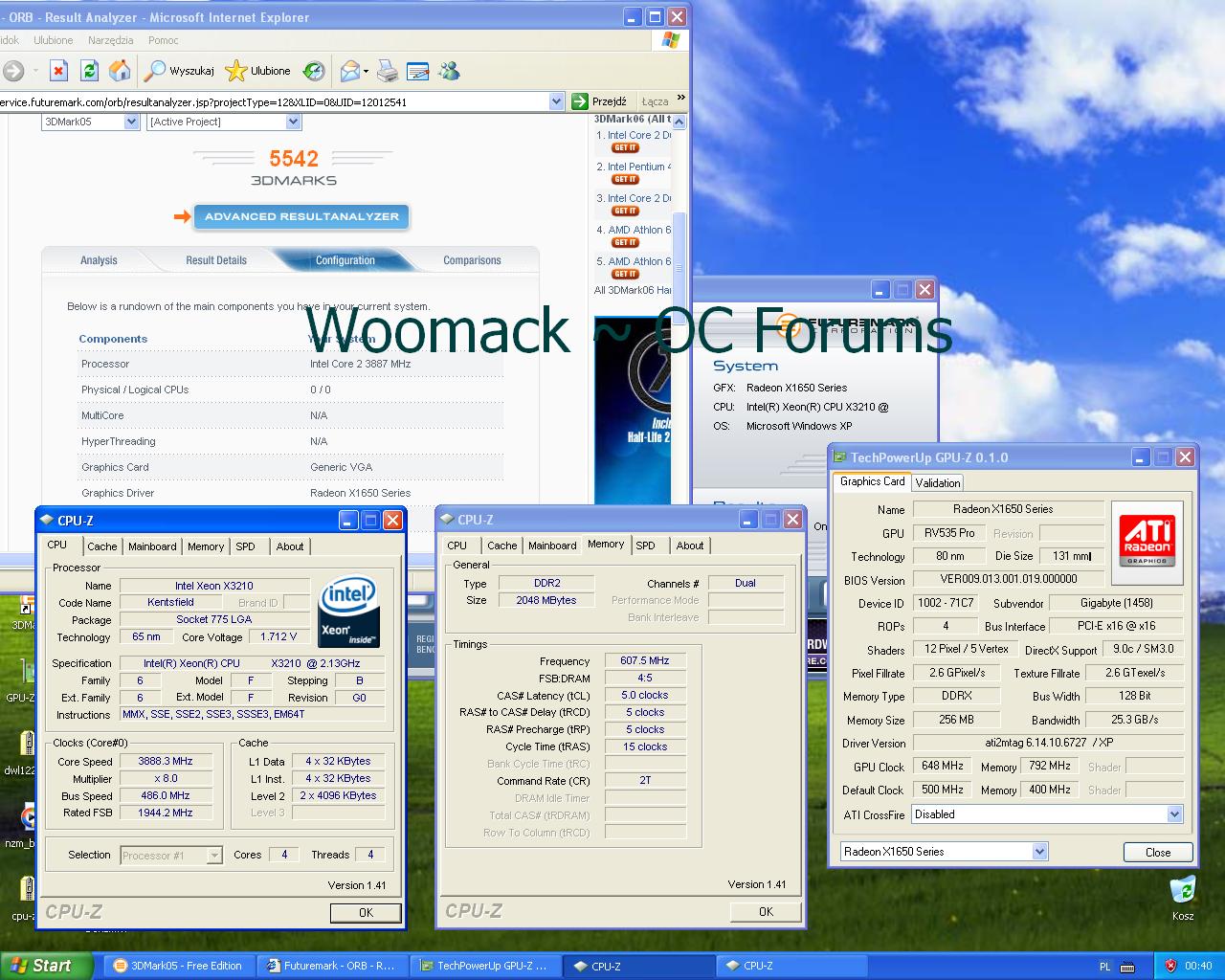Open the Pomoc menu

coord(164,40)
